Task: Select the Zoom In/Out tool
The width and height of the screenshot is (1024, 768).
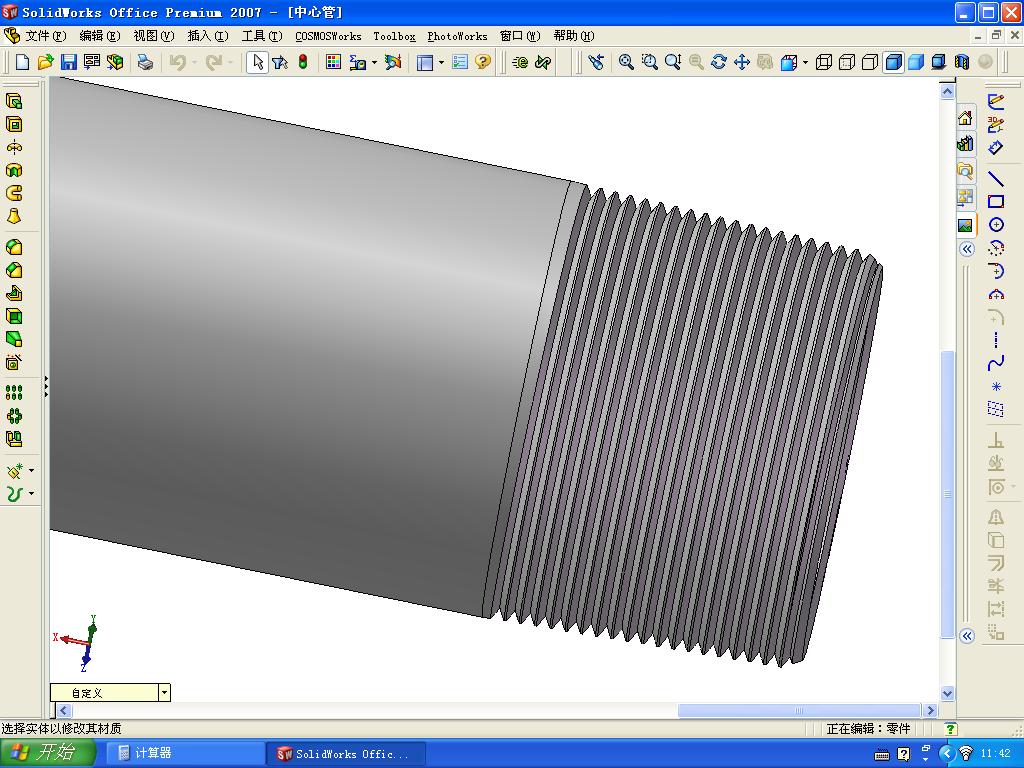Action: tap(673, 62)
